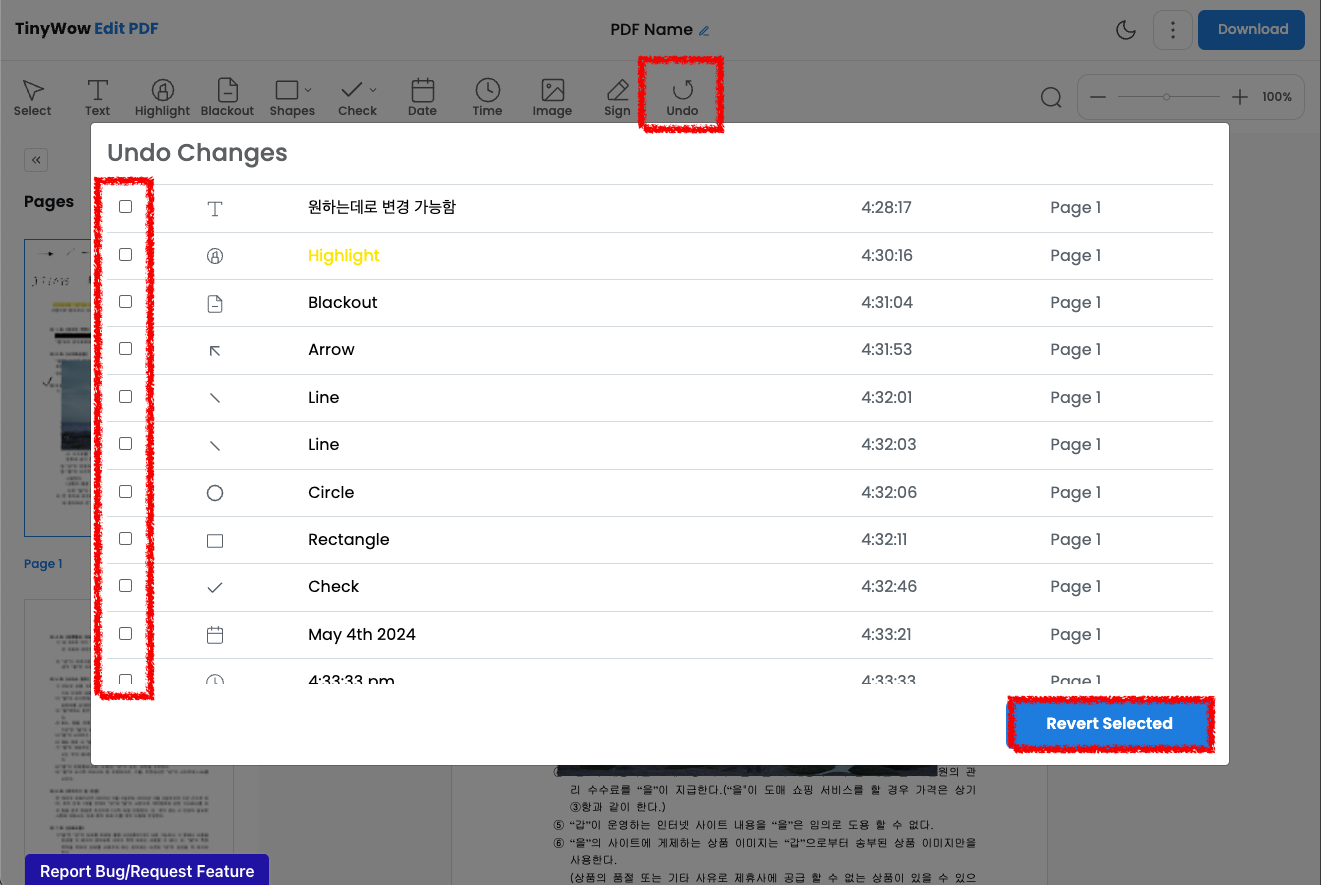This screenshot has width=1321, height=885.
Task: Select the Text tool
Action: (97, 96)
